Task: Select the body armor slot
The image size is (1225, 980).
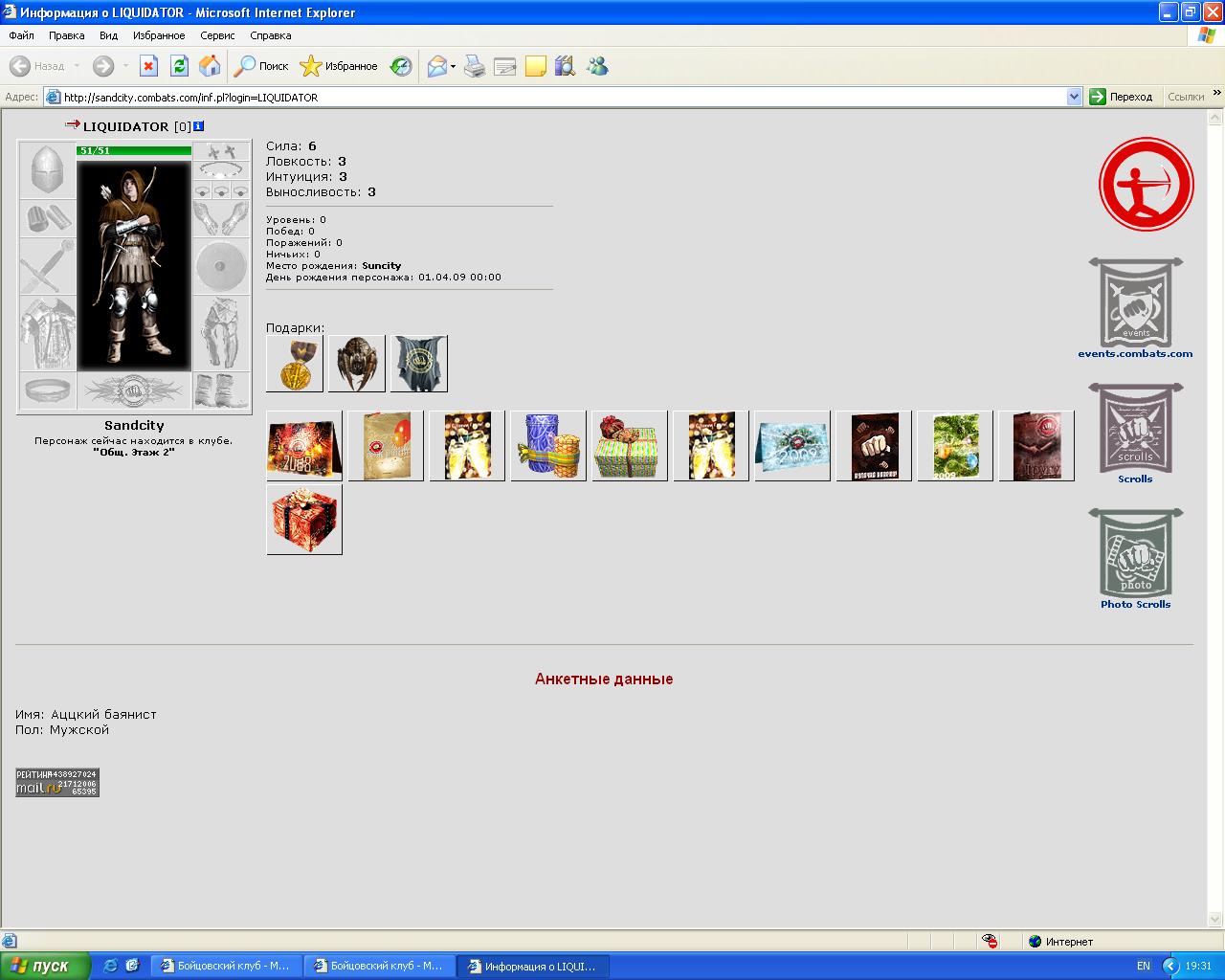Action: point(48,333)
